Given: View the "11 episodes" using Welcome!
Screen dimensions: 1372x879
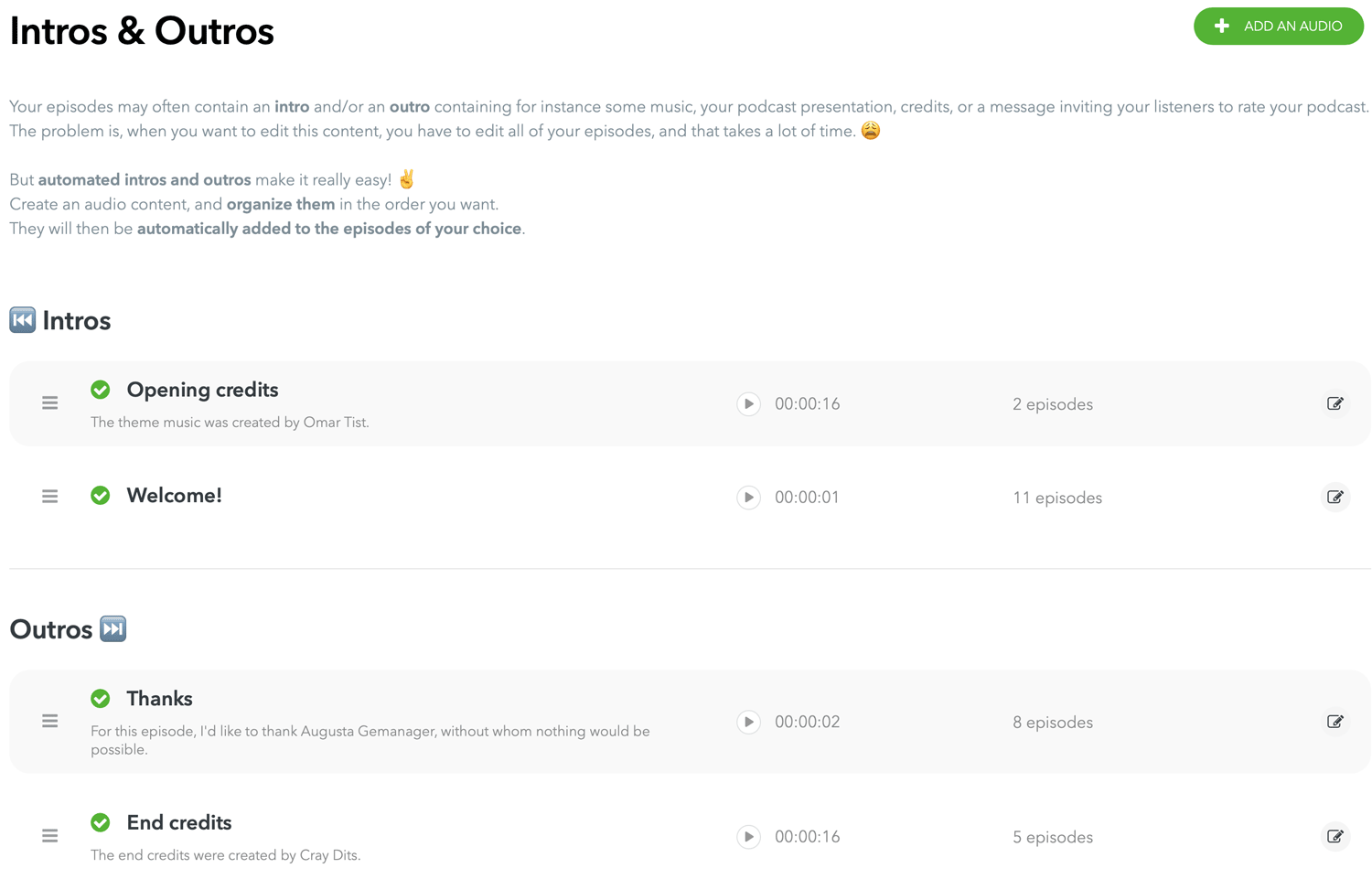Looking at the screenshot, I should (x=1056, y=497).
